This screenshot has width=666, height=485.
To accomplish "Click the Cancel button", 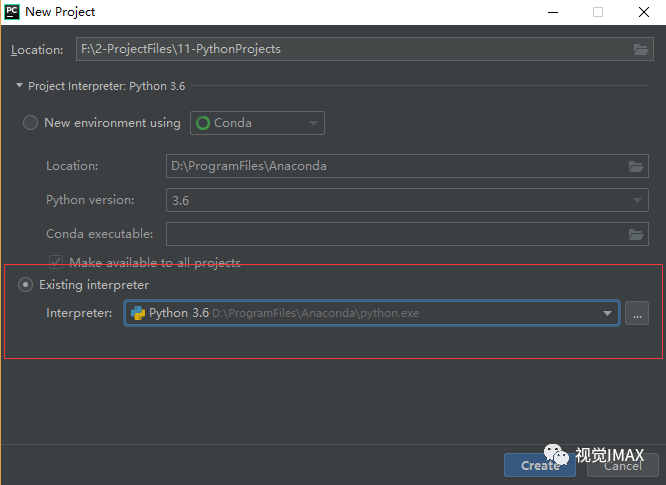I will click(623, 465).
